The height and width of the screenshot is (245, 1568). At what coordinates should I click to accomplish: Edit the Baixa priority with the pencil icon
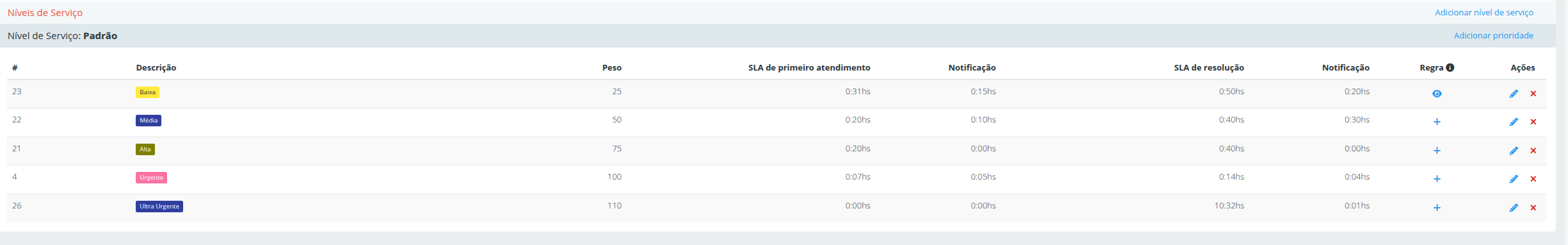point(1514,94)
